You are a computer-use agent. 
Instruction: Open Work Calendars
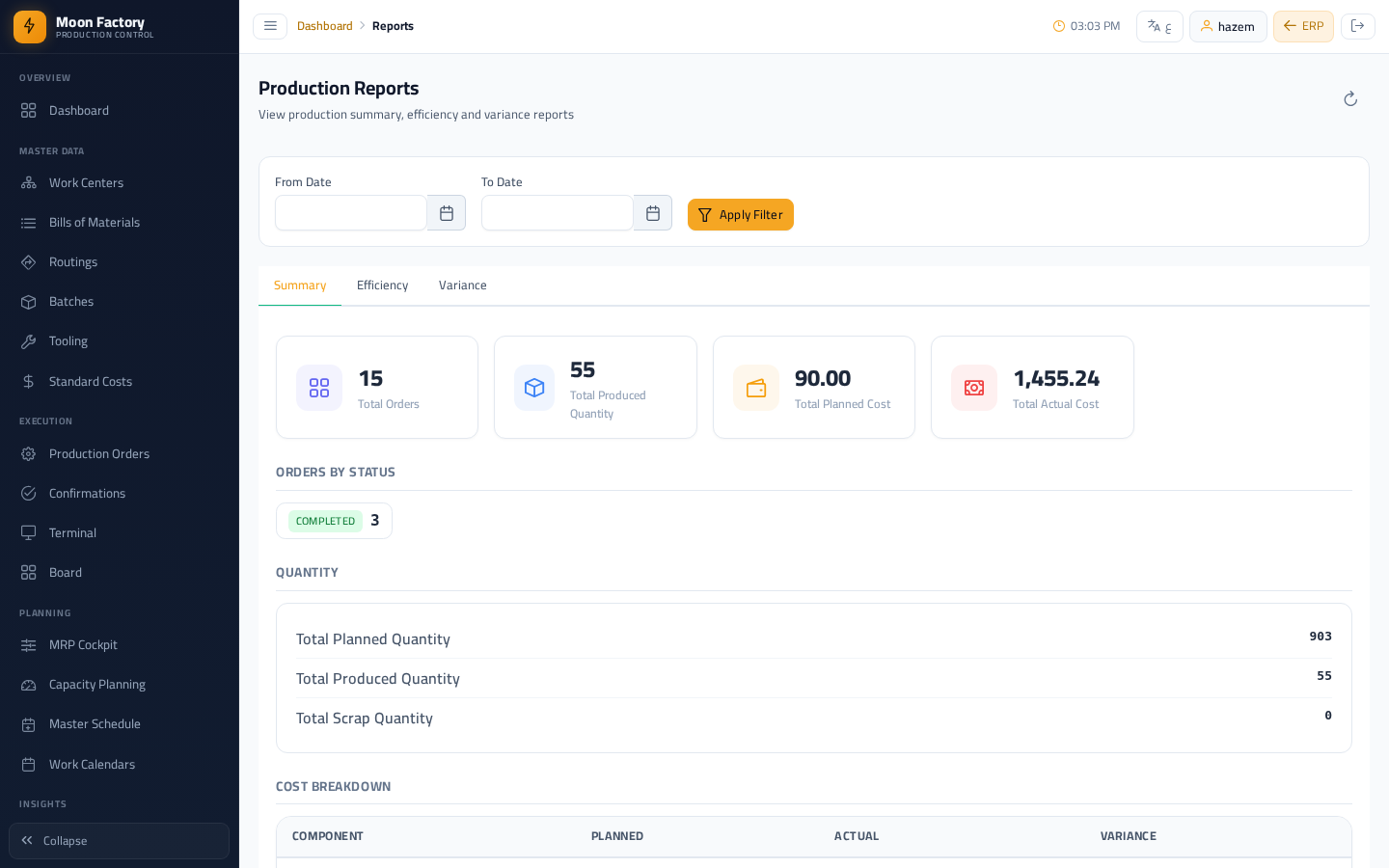click(x=120, y=764)
